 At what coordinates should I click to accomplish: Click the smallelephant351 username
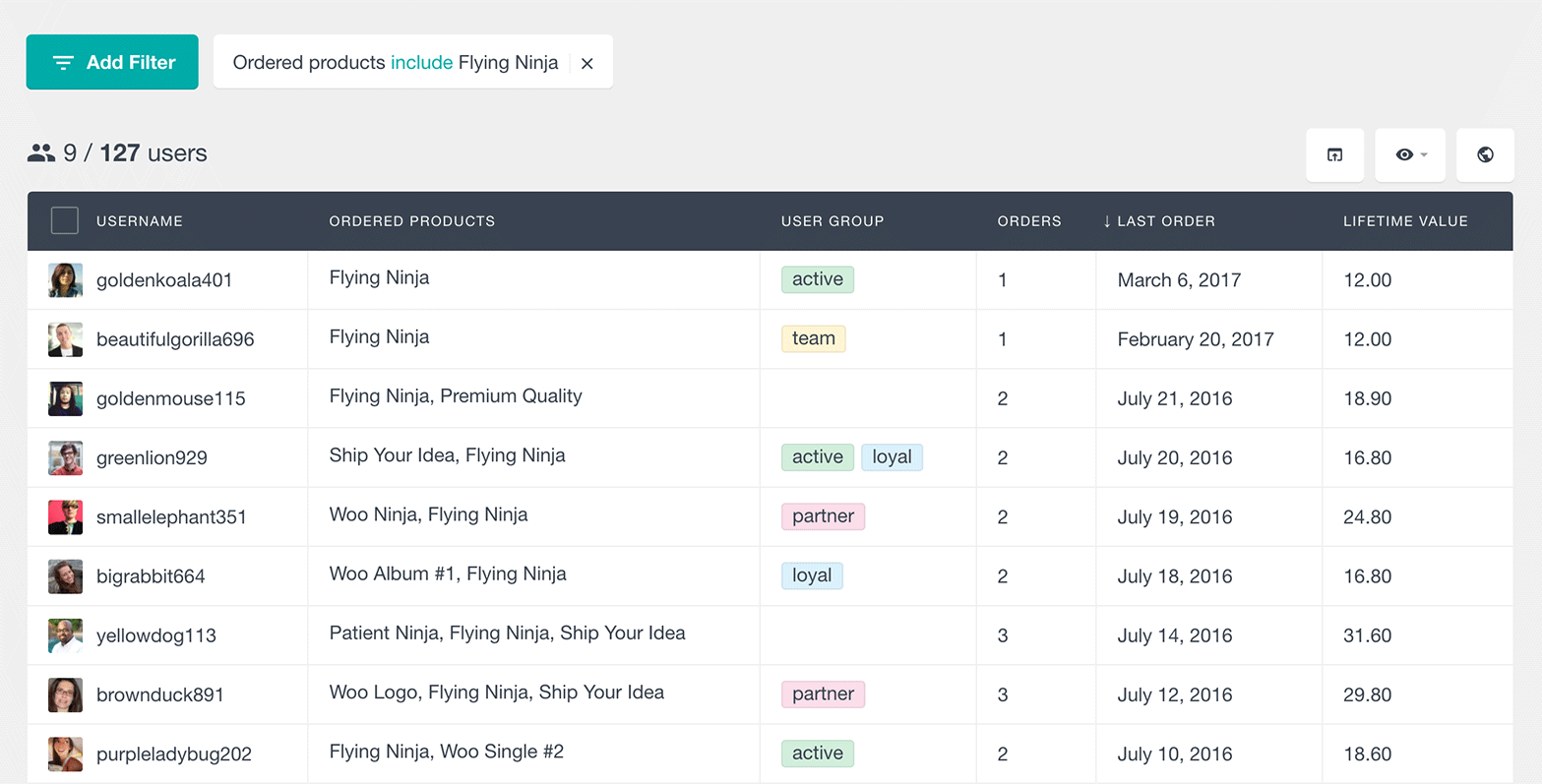click(x=171, y=516)
